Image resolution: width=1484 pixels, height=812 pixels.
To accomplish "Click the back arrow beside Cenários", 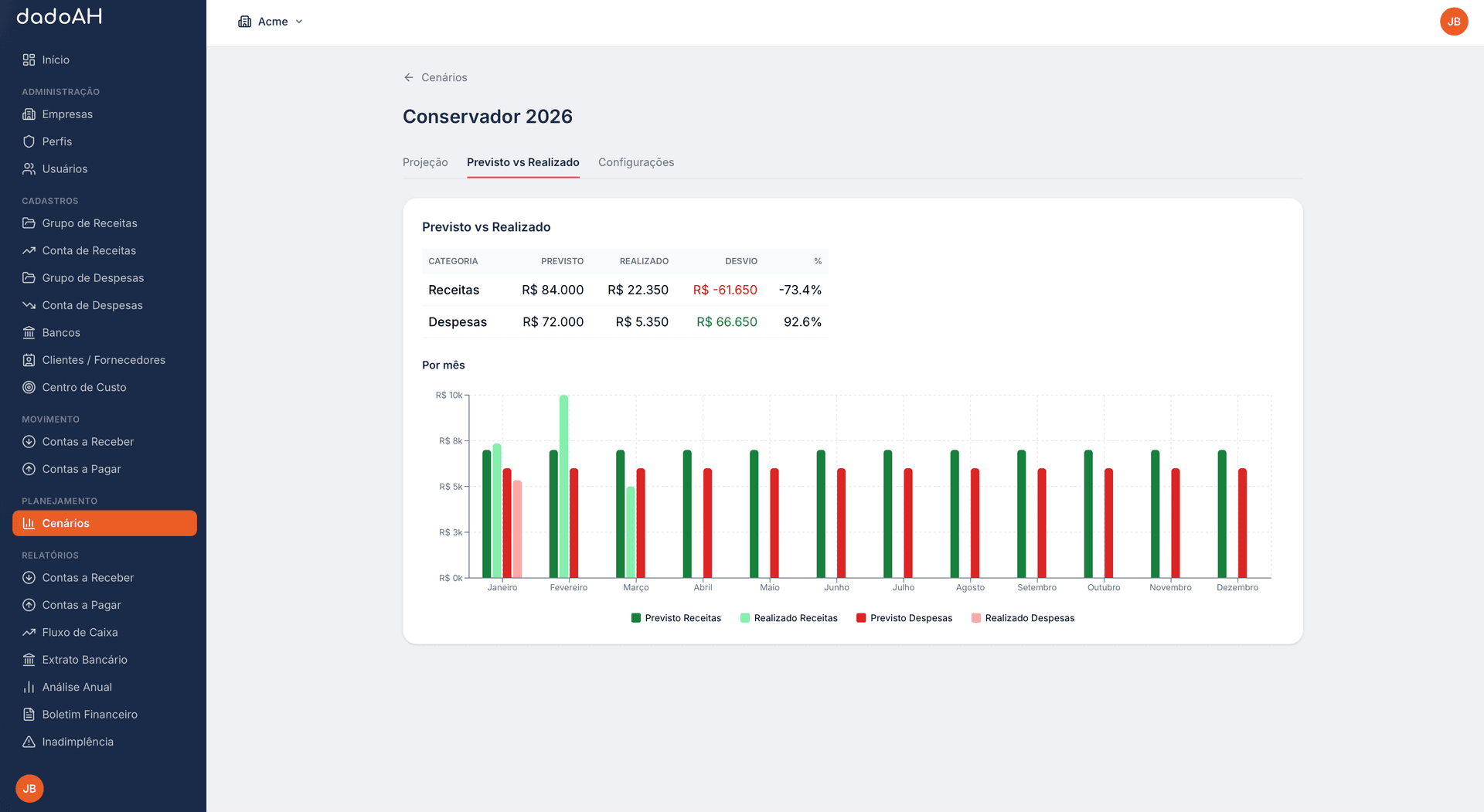I will [x=409, y=77].
